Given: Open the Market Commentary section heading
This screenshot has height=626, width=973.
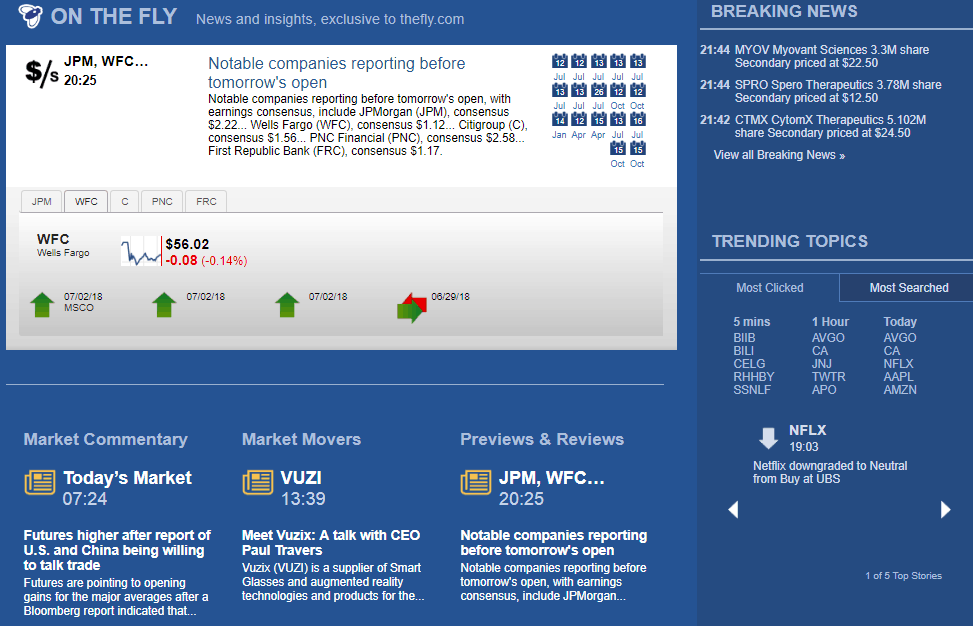Looking at the screenshot, I should pos(105,439).
